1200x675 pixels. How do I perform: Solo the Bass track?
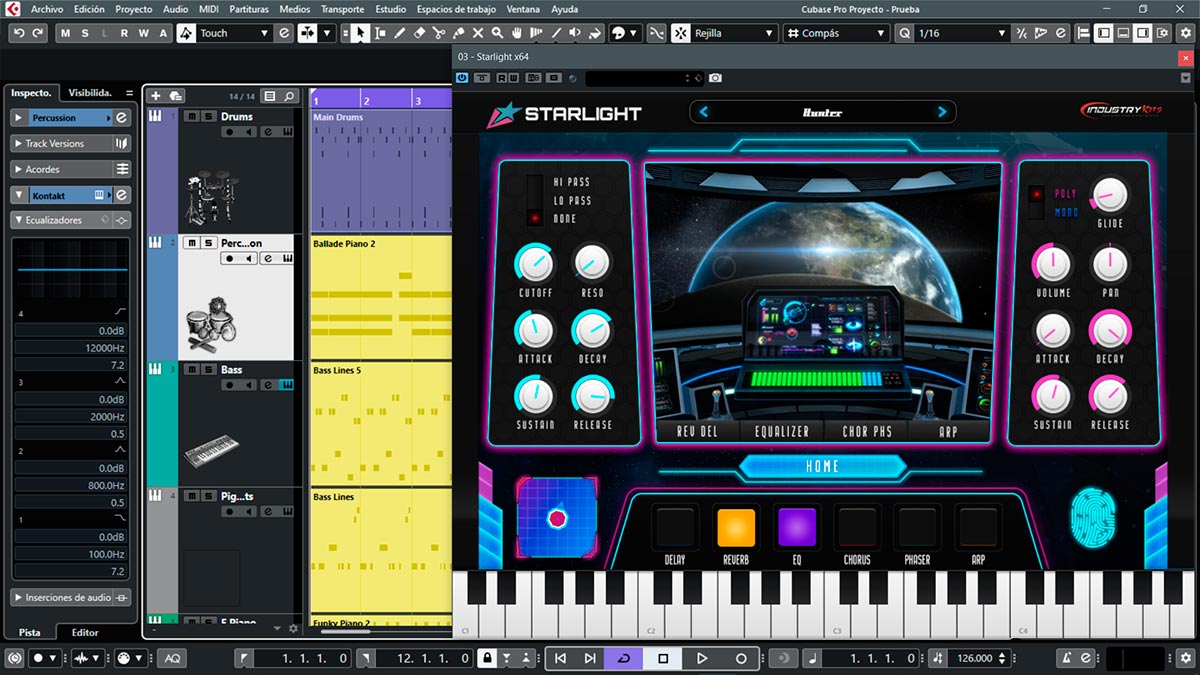(x=208, y=369)
